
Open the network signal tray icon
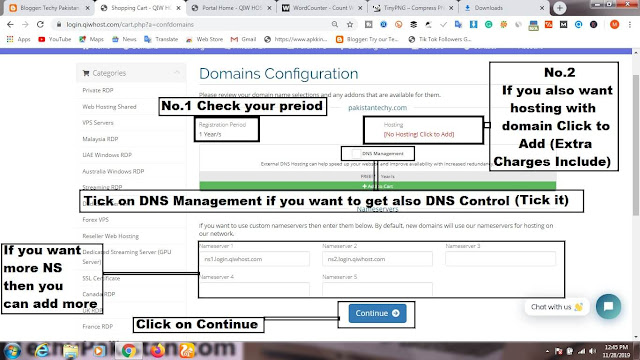(581, 351)
